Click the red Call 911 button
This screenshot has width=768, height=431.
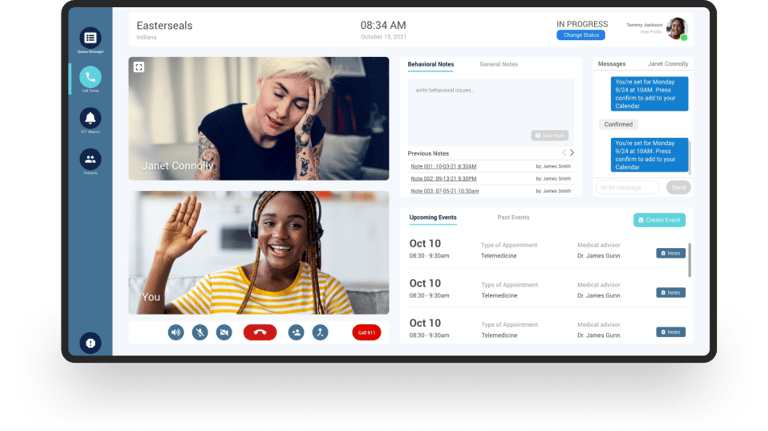click(366, 333)
